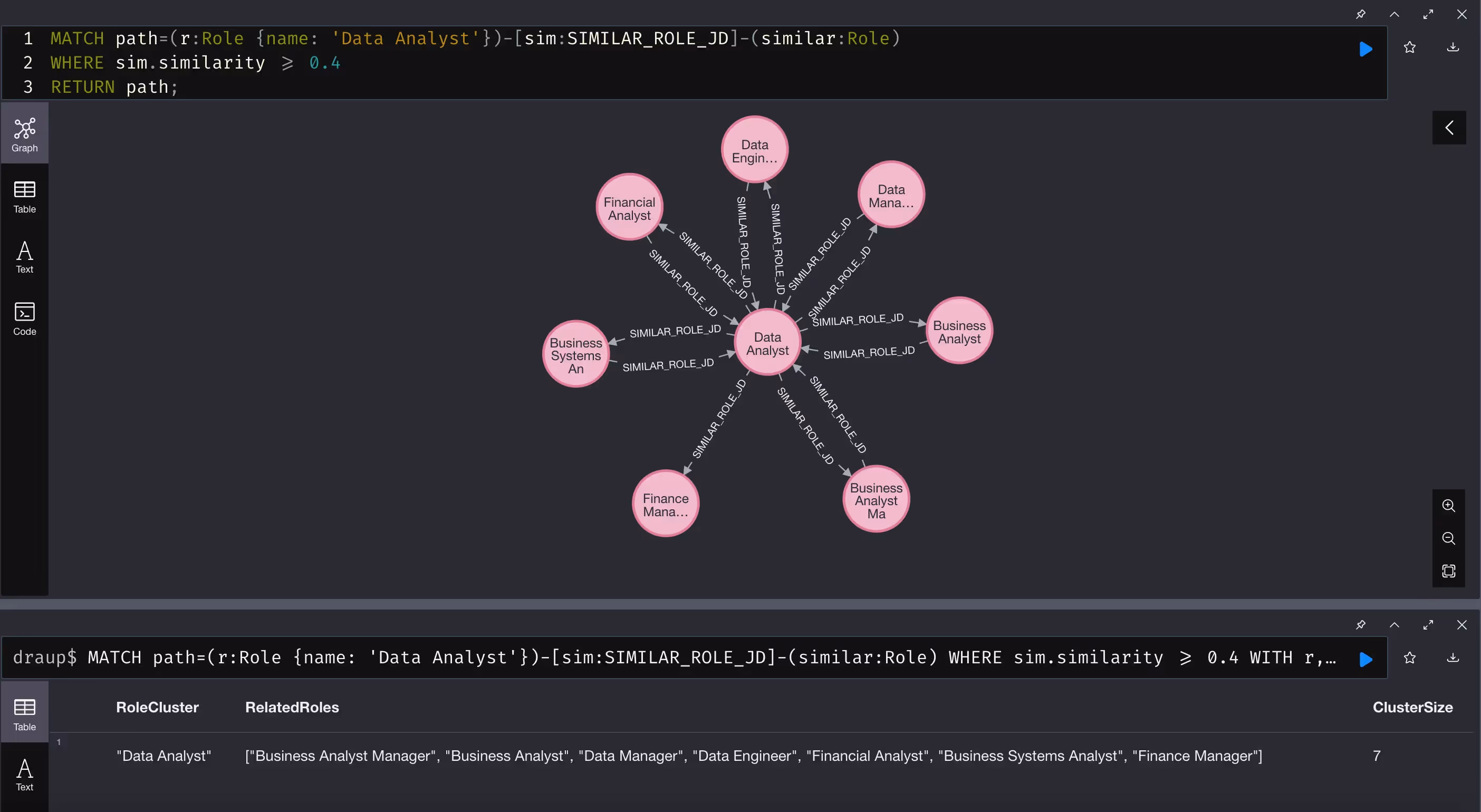Collapse the top result frame
The height and width of the screenshot is (812, 1481).
click(1394, 14)
